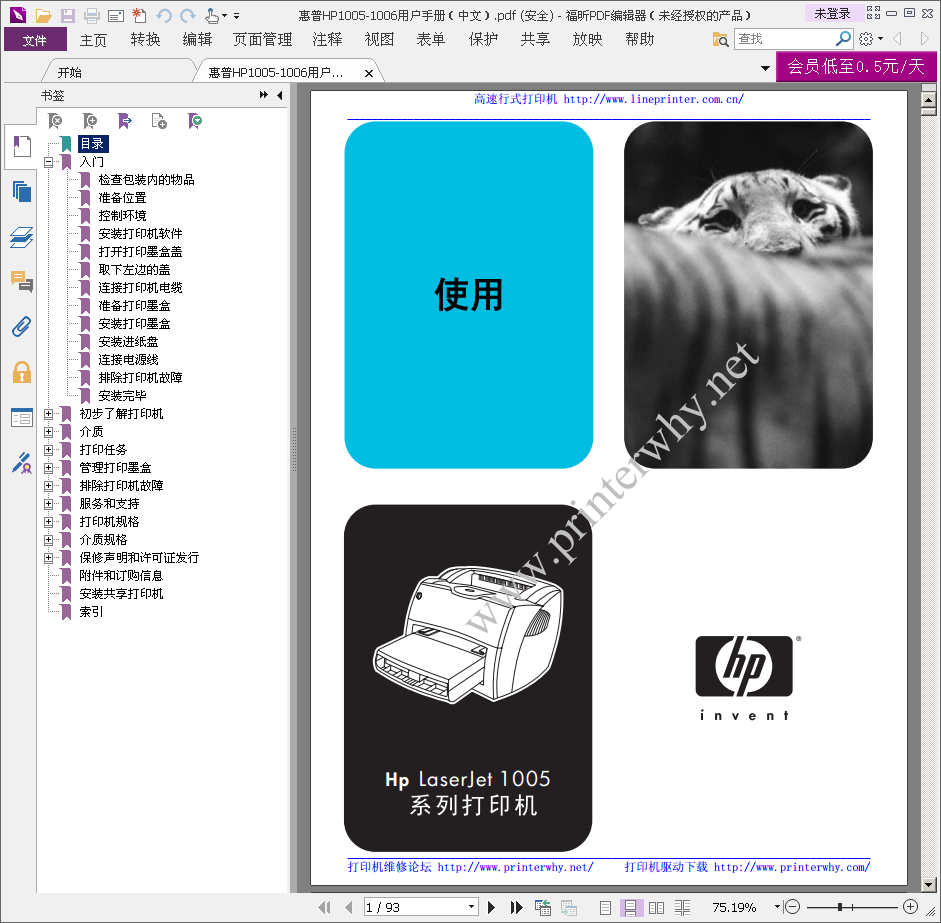Expand the 打印任务 bookmark
This screenshot has width=941, height=923.
(49, 450)
